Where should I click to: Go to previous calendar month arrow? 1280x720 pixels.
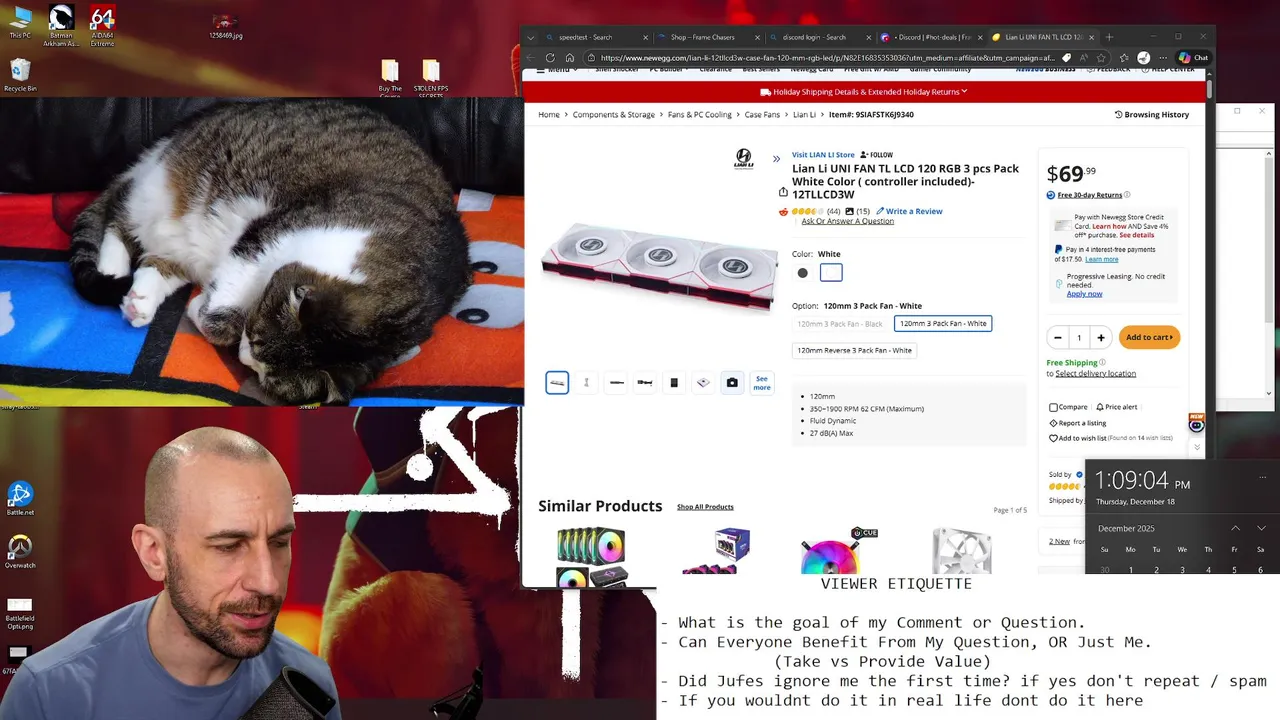1235,528
